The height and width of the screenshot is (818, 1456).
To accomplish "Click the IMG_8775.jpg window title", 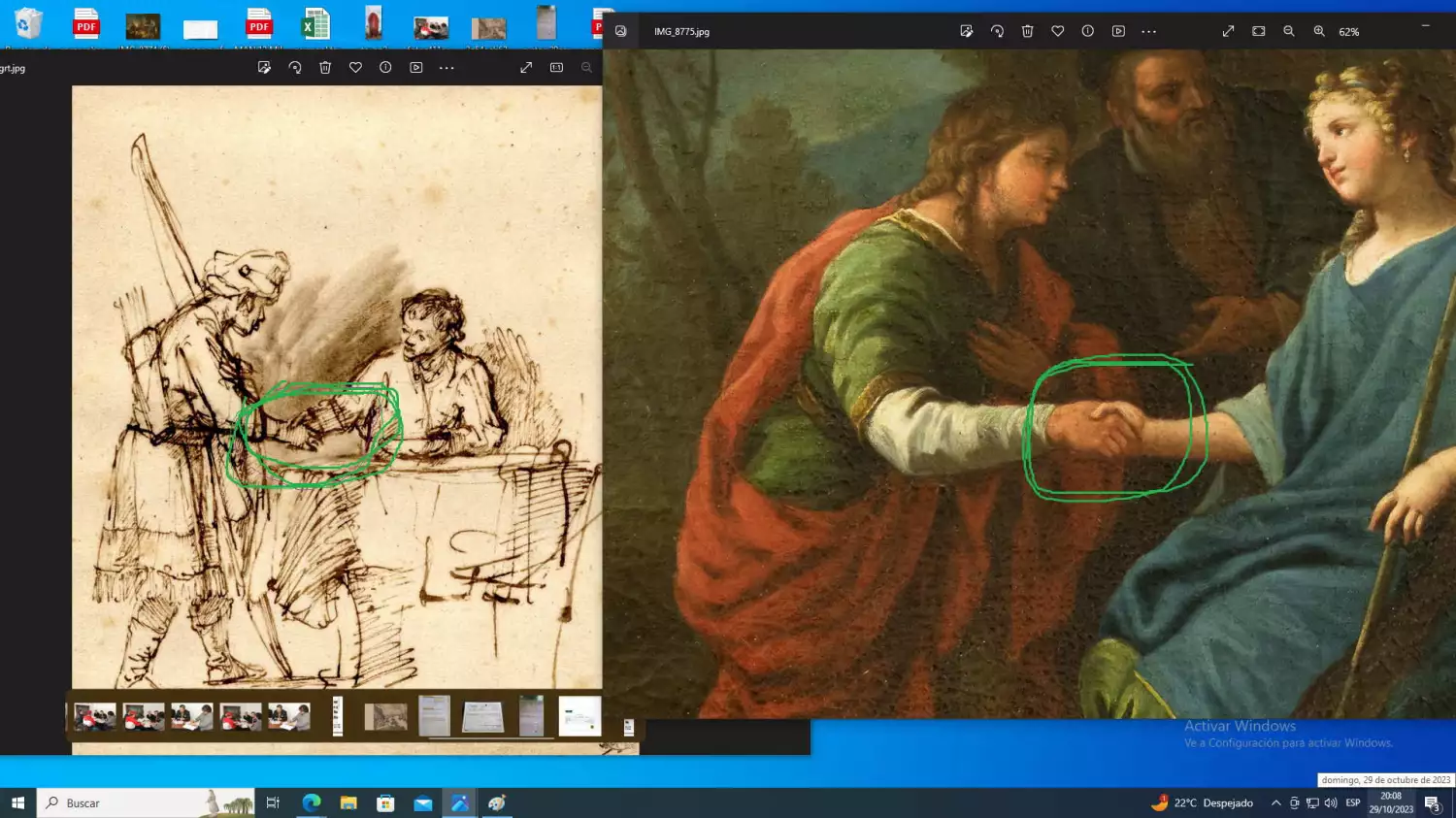I will click(681, 32).
